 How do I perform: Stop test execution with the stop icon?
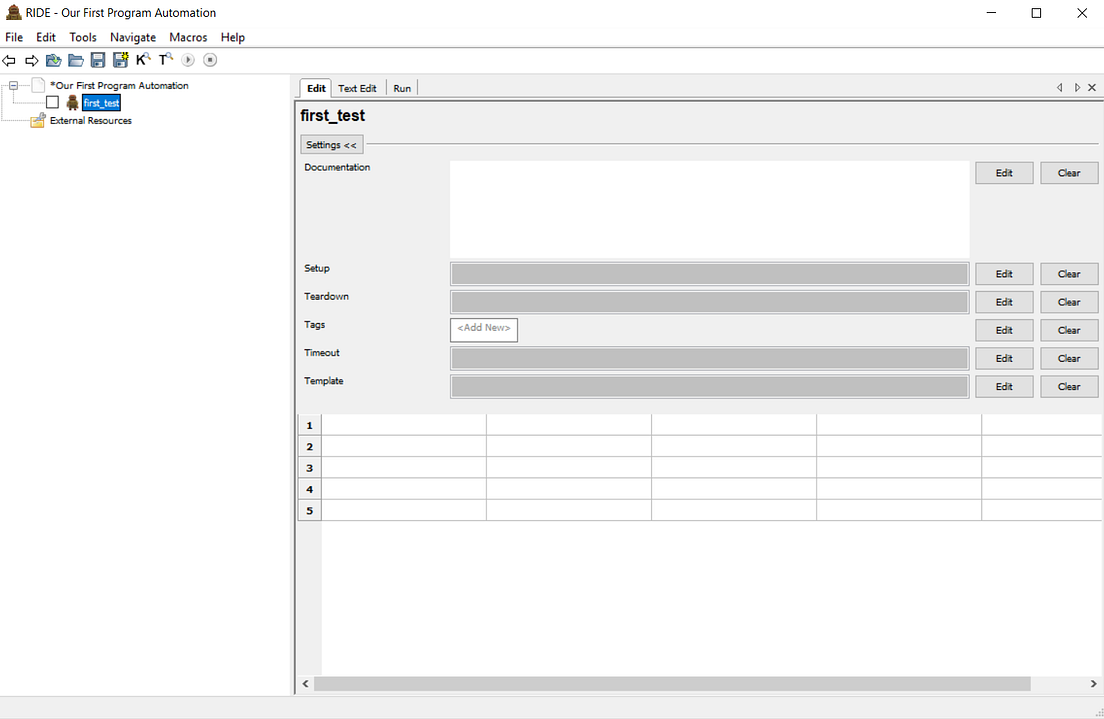[210, 60]
